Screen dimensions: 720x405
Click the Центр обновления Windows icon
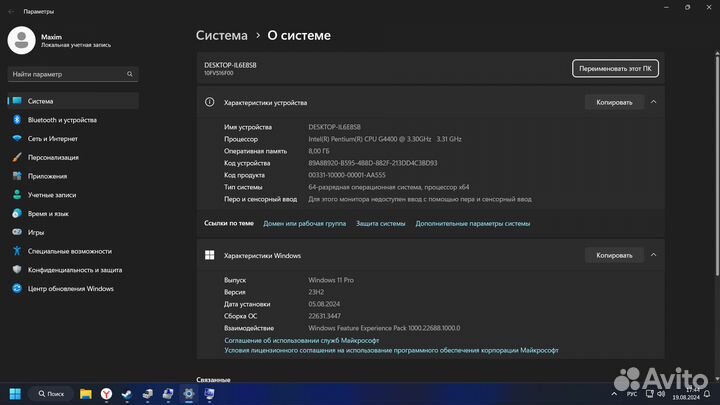coord(17,289)
